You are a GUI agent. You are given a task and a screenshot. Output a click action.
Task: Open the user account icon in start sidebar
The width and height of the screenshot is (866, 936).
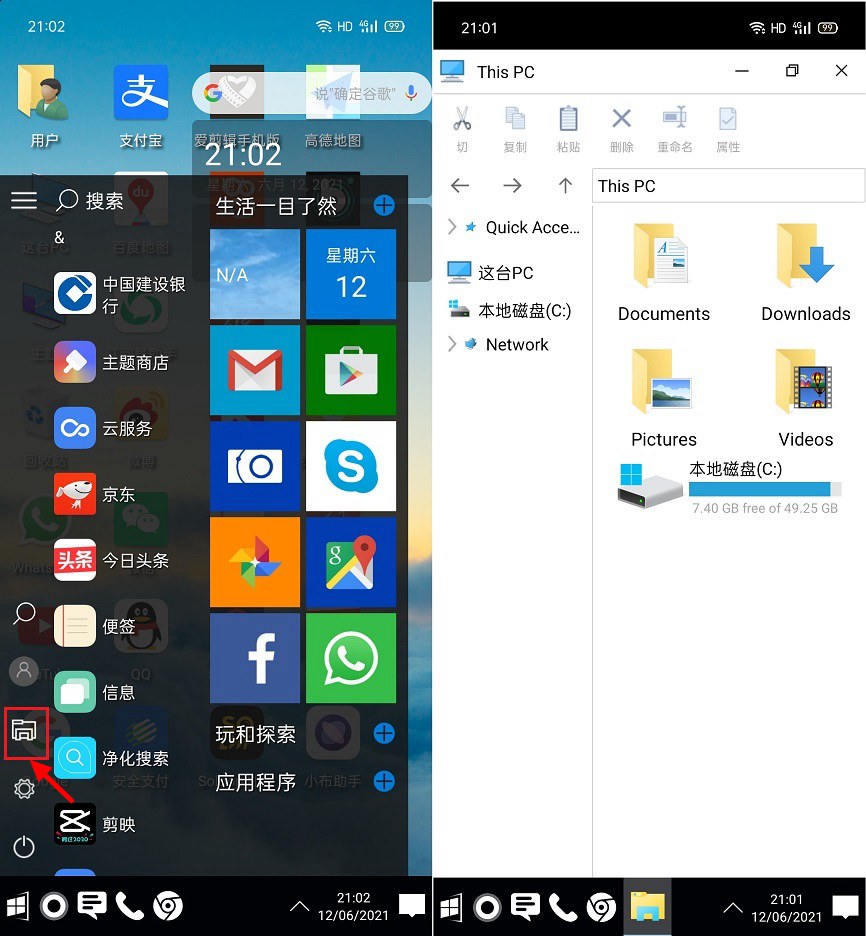pos(24,670)
